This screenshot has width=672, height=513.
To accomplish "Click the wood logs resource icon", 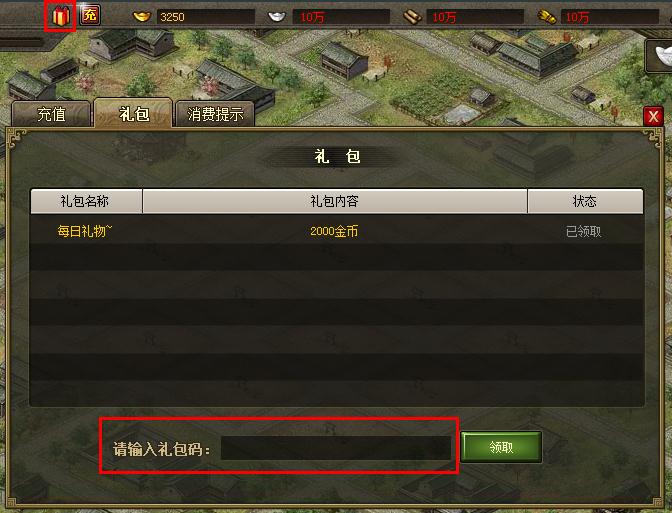I will tap(412, 17).
